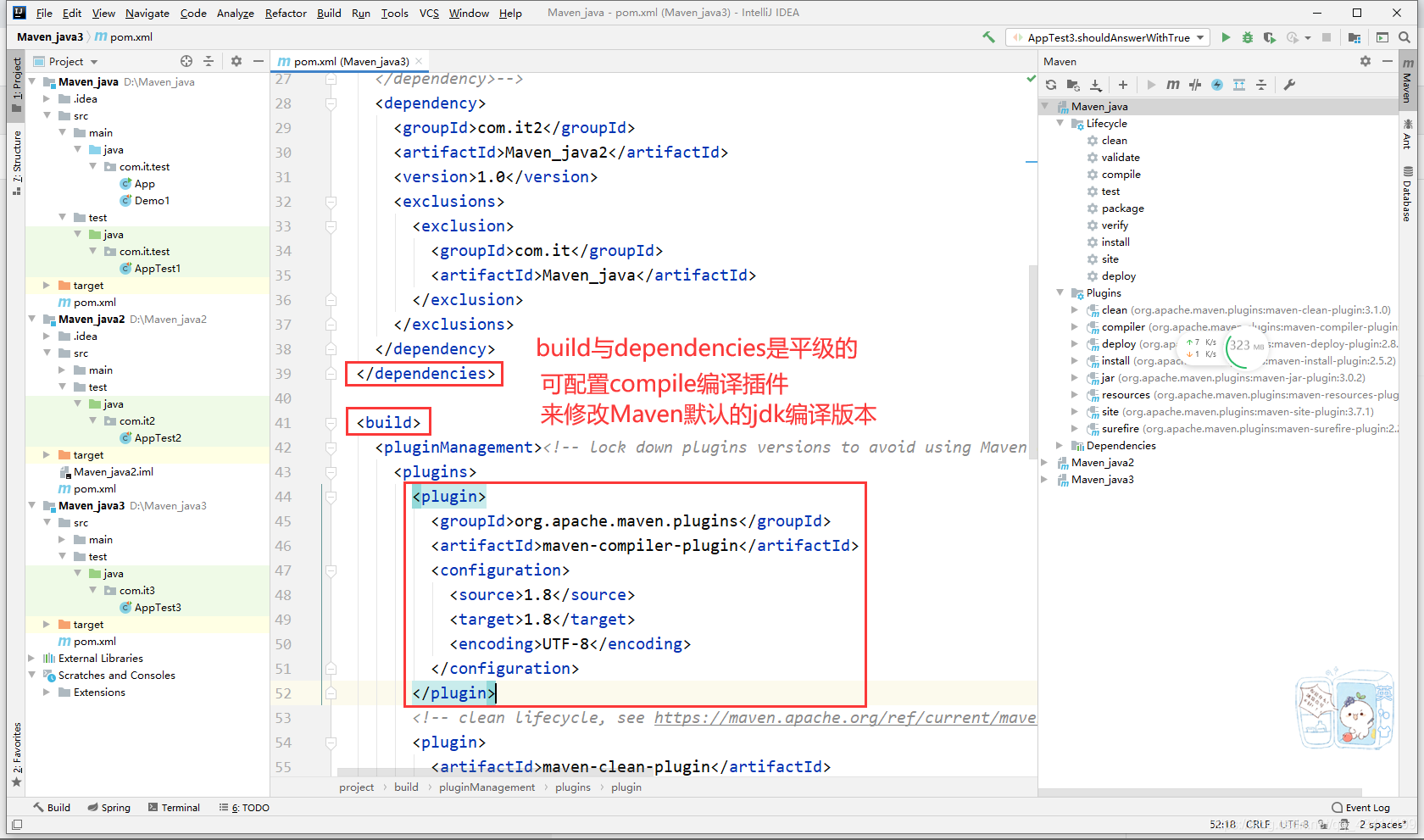
Task: Toggle Maven Offline Mode icon
Action: 1195,85
